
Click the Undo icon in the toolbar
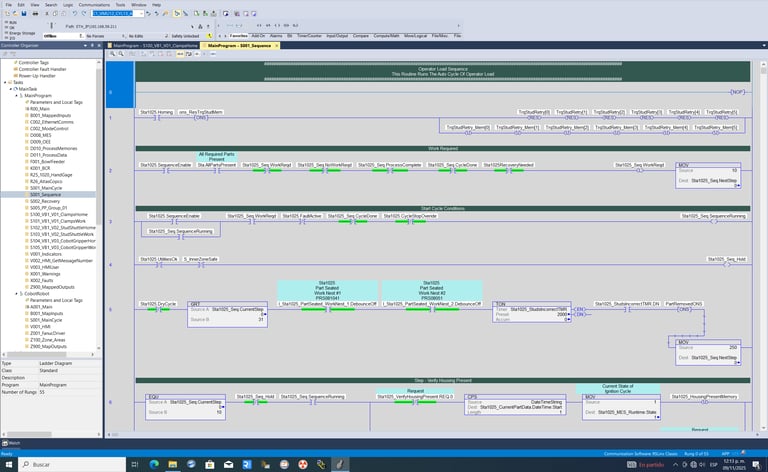tap(75, 13)
